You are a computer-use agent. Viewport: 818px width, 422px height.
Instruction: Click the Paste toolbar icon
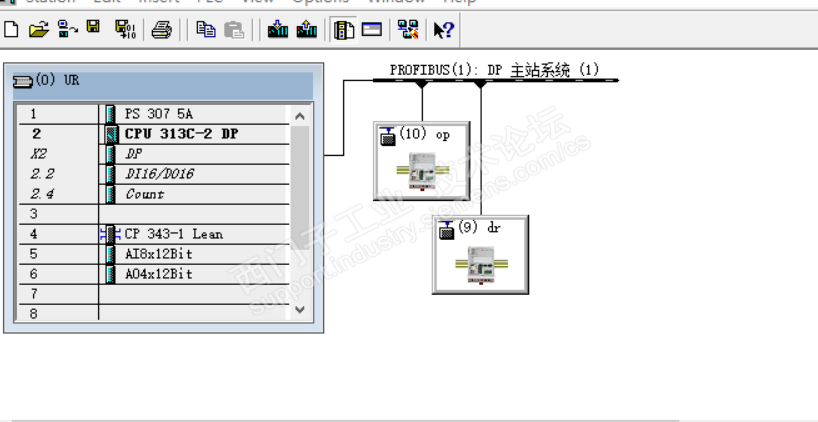[234, 29]
